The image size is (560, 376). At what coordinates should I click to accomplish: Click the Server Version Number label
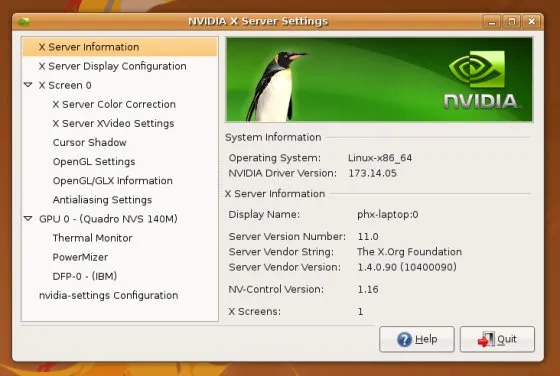[x=287, y=236]
